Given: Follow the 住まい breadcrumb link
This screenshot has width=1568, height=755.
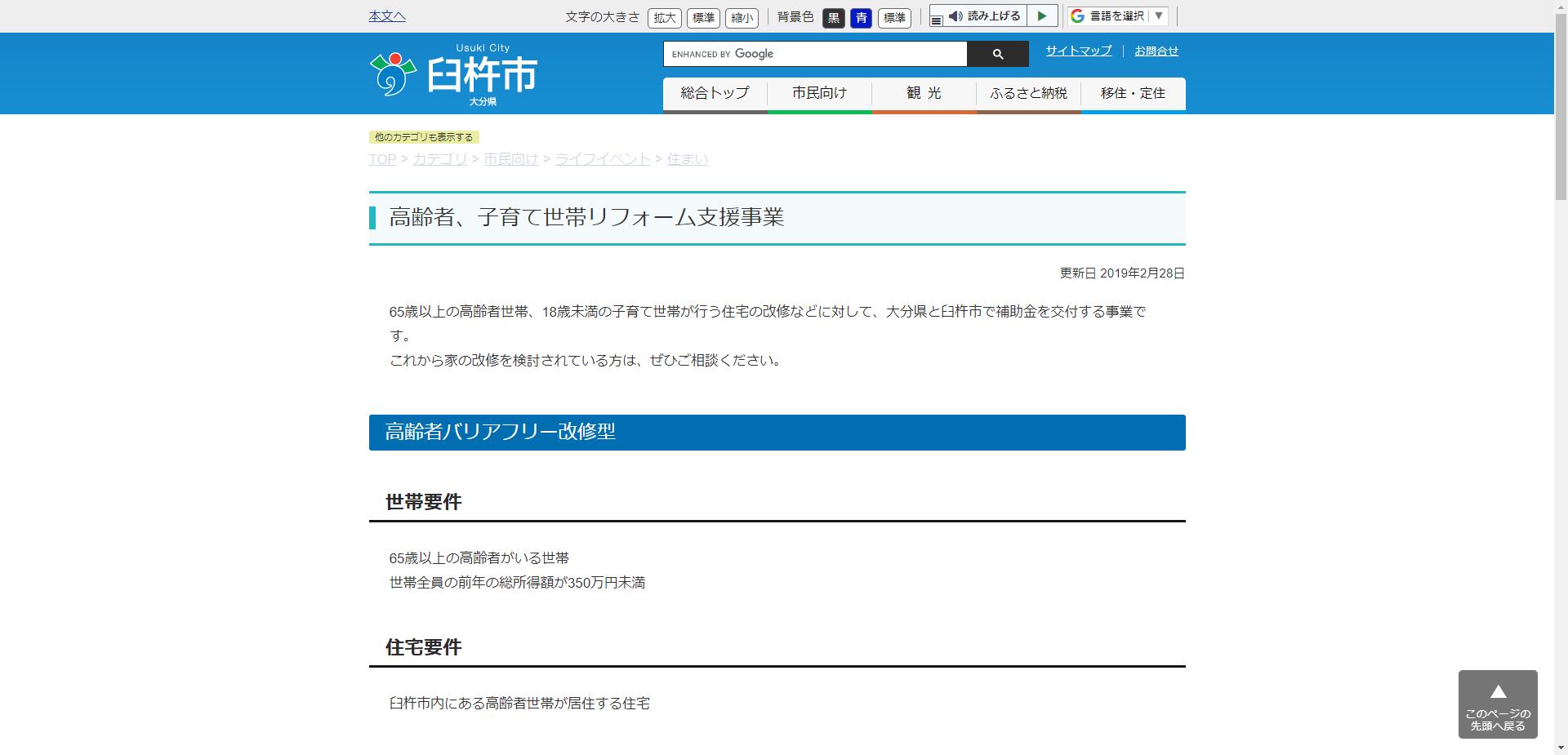Looking at the screenshot, I should tap(688, 159).
